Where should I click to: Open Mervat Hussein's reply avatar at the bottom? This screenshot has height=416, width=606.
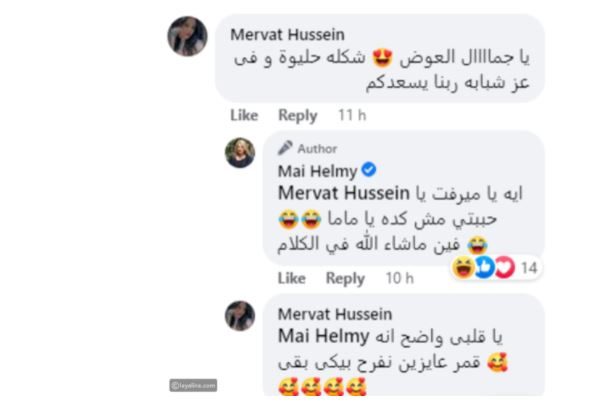point(240,316)
